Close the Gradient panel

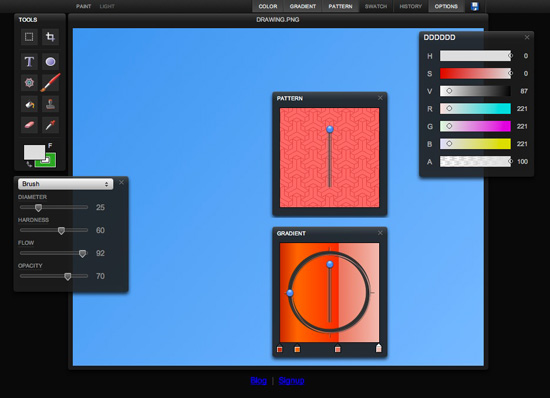(x=380, y=233)
